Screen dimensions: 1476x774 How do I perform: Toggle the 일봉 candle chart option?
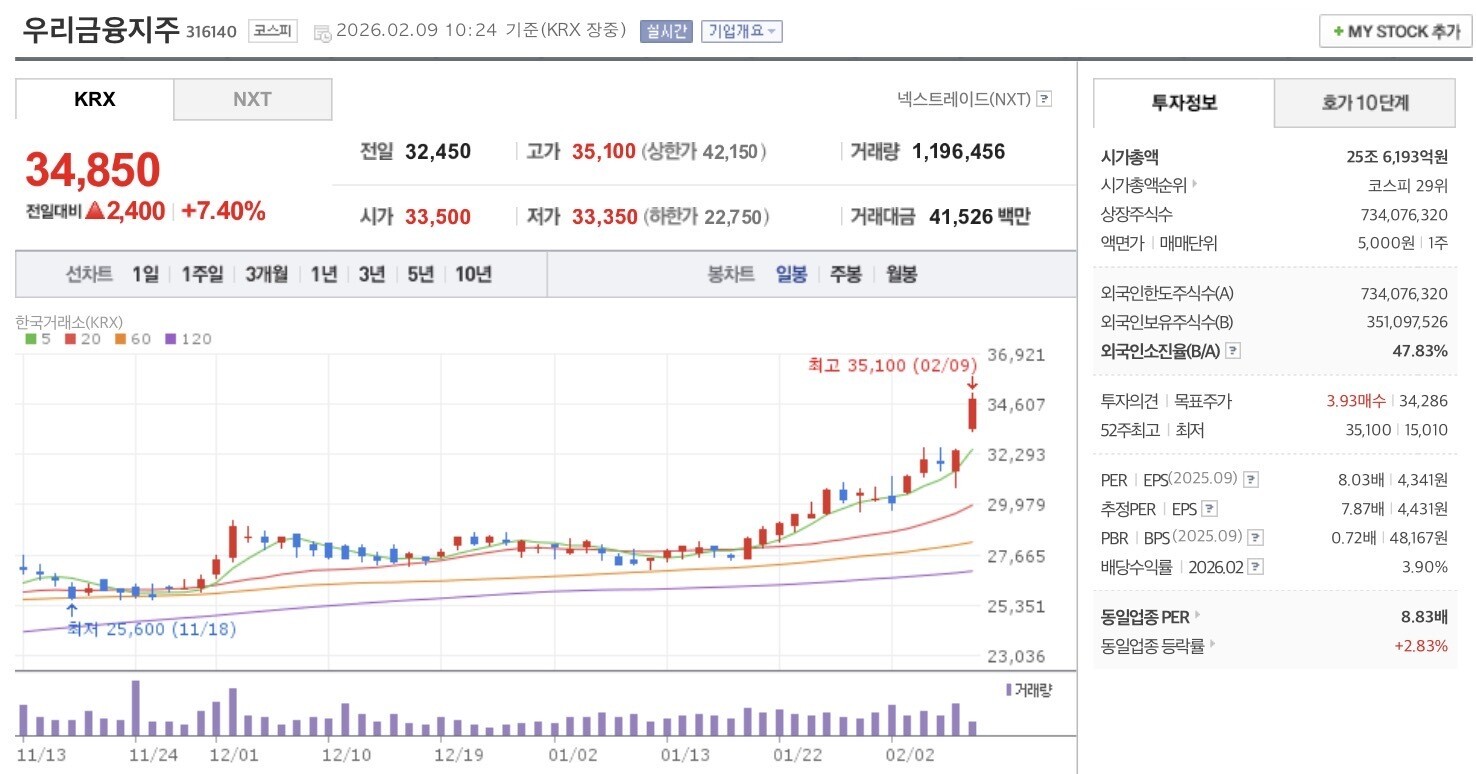click(791, 274)
